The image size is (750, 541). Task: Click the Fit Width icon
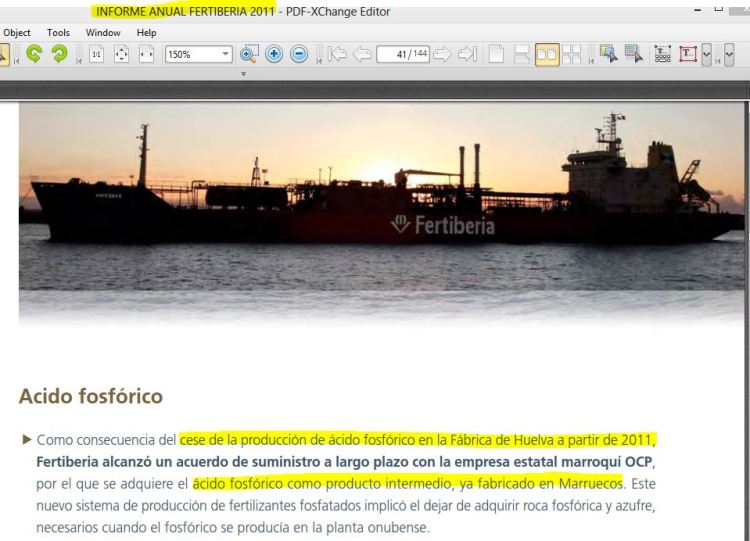point(147,56)
